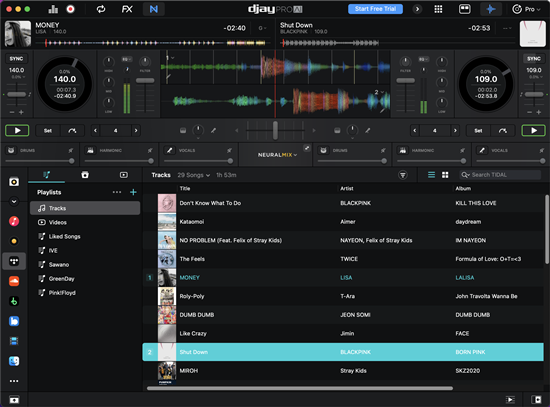Image resolution: width=550 pixels, height=407 pixels.
Task: Switch library to grid view
Action: click(445, 175)
